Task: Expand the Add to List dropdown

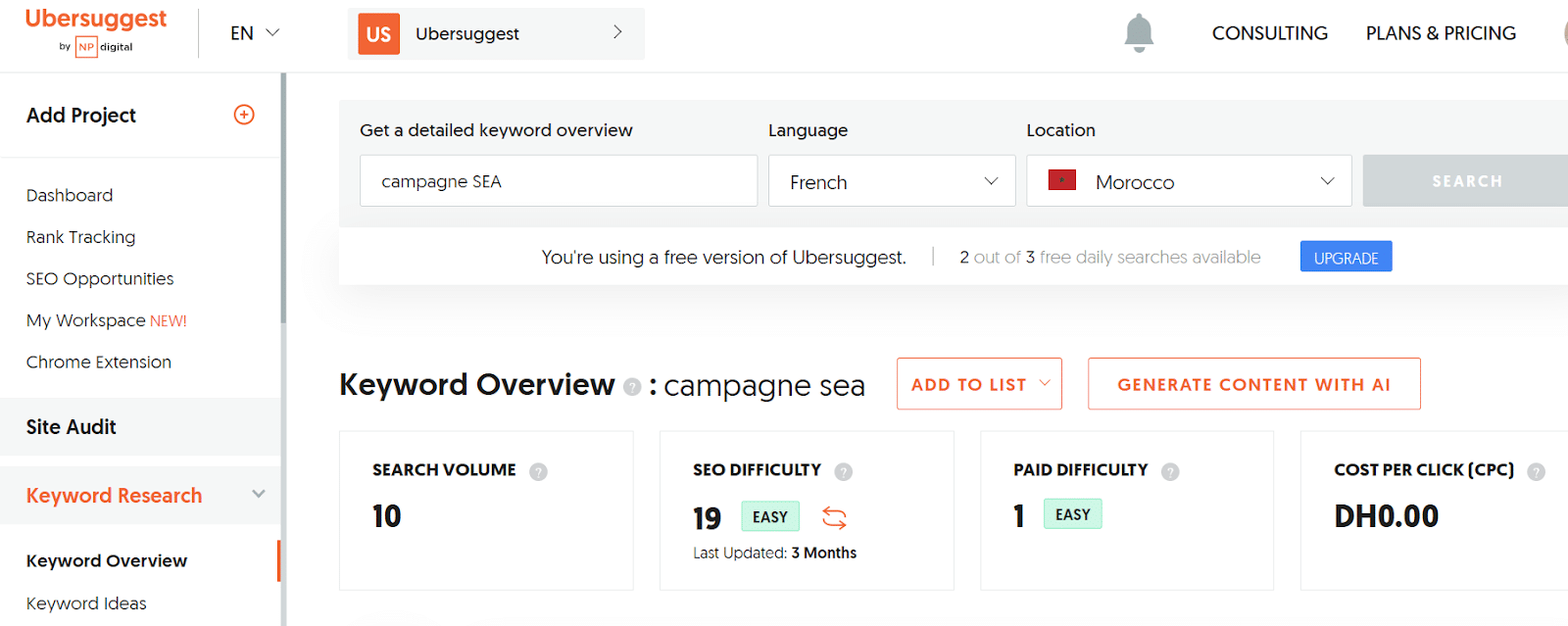Action: pos(979,384)
